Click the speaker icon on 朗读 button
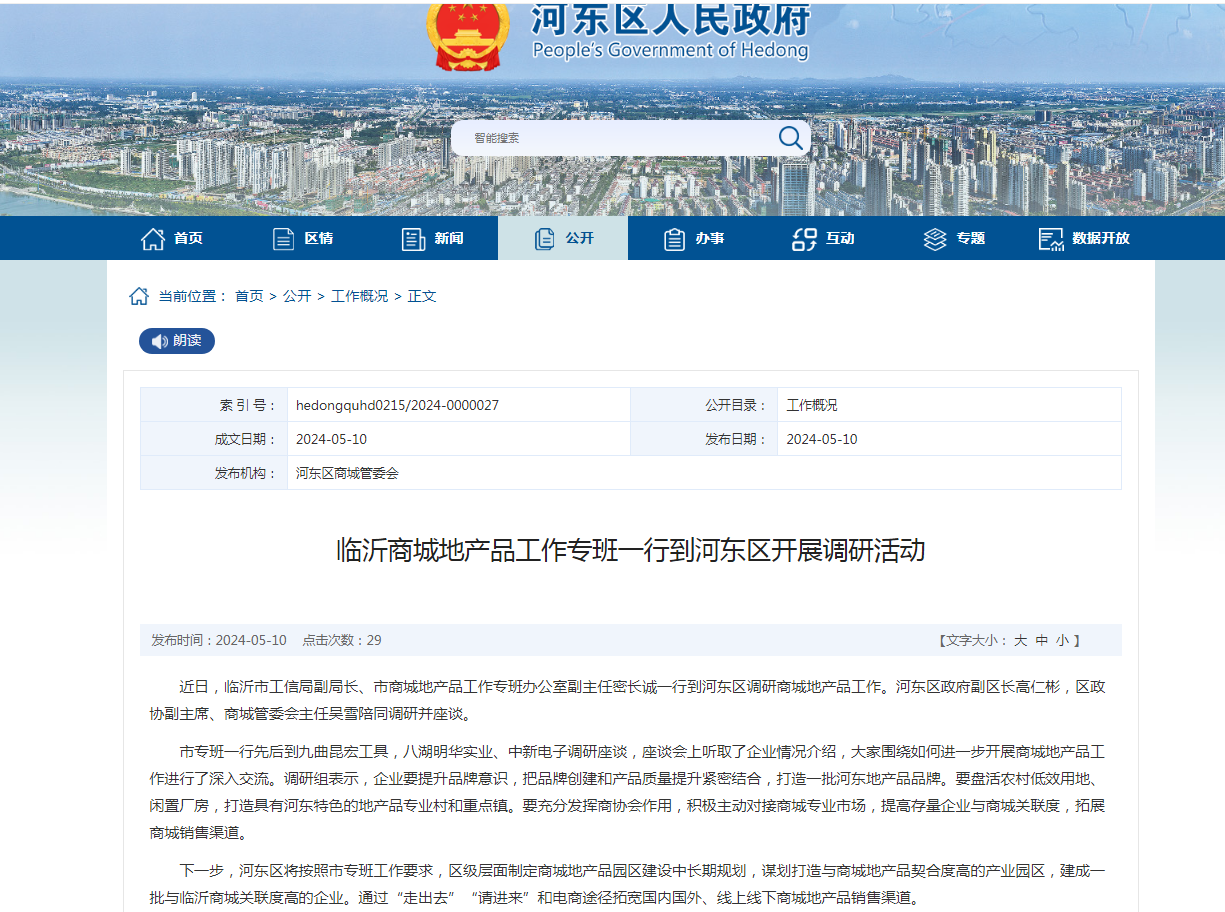This screenshot has width=1225, height=912. (159, 341)
